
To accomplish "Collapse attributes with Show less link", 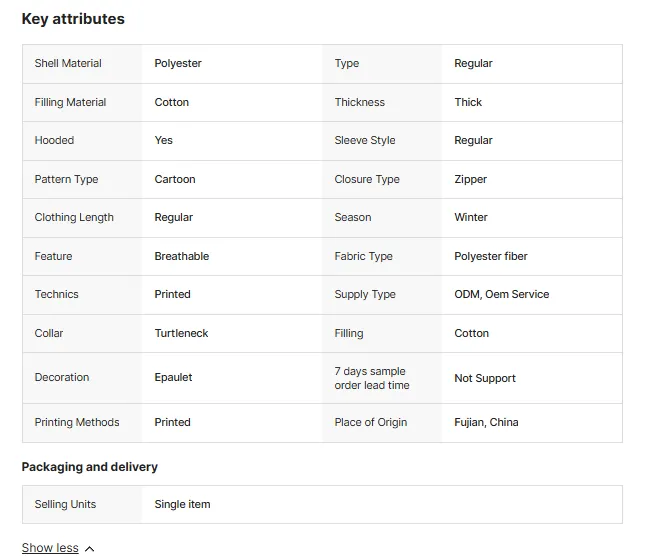I will [50, 548].
